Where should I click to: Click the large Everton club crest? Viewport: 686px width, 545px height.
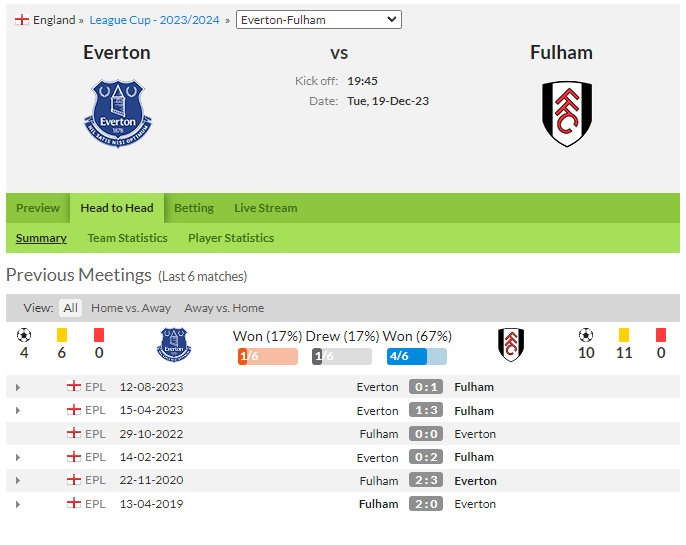click(x=118, y=114)
